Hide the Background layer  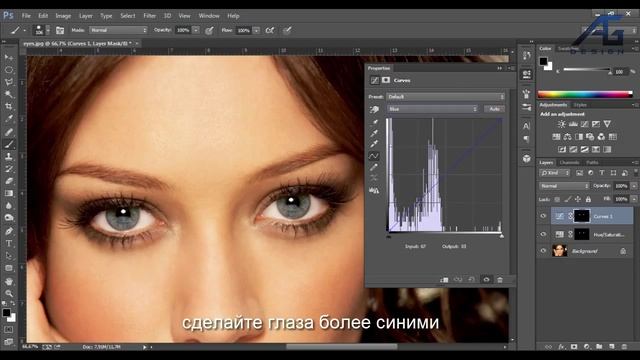point(543,251)
